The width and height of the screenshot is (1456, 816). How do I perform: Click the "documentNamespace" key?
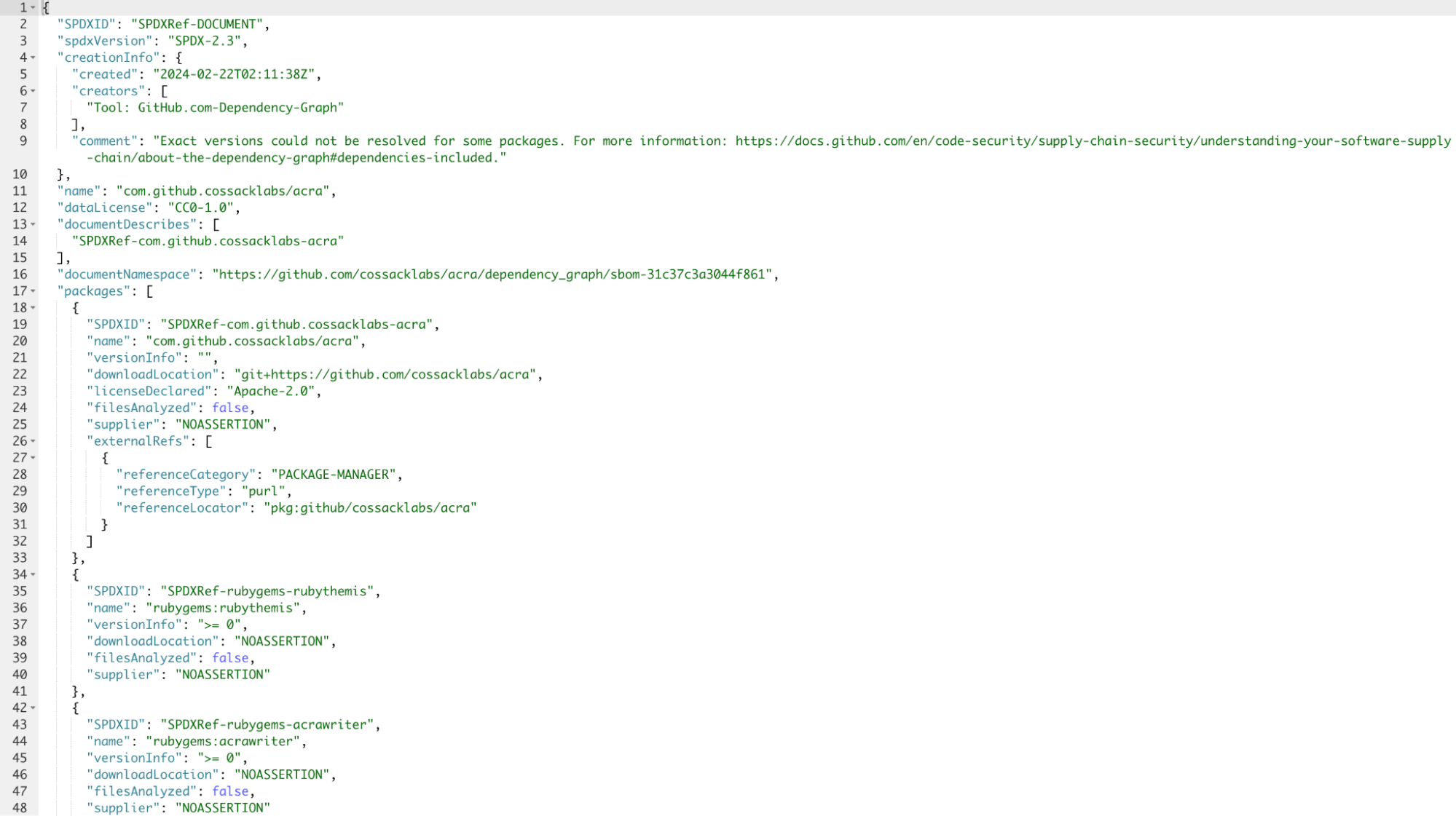(x=127, y=274)
